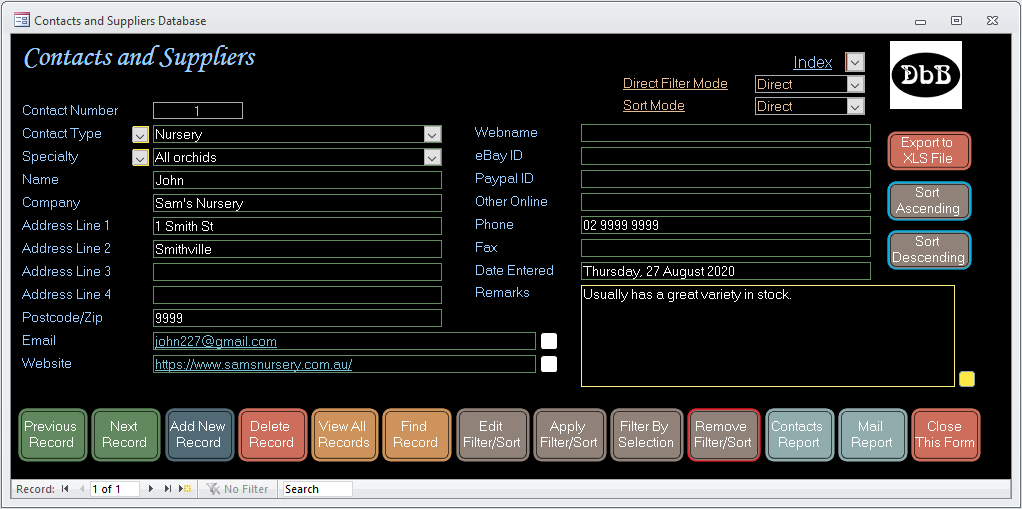The height and width of the screenshot is (509, 1022).
Task: Click Direct Filter Mode link
Action: (675, 83)
